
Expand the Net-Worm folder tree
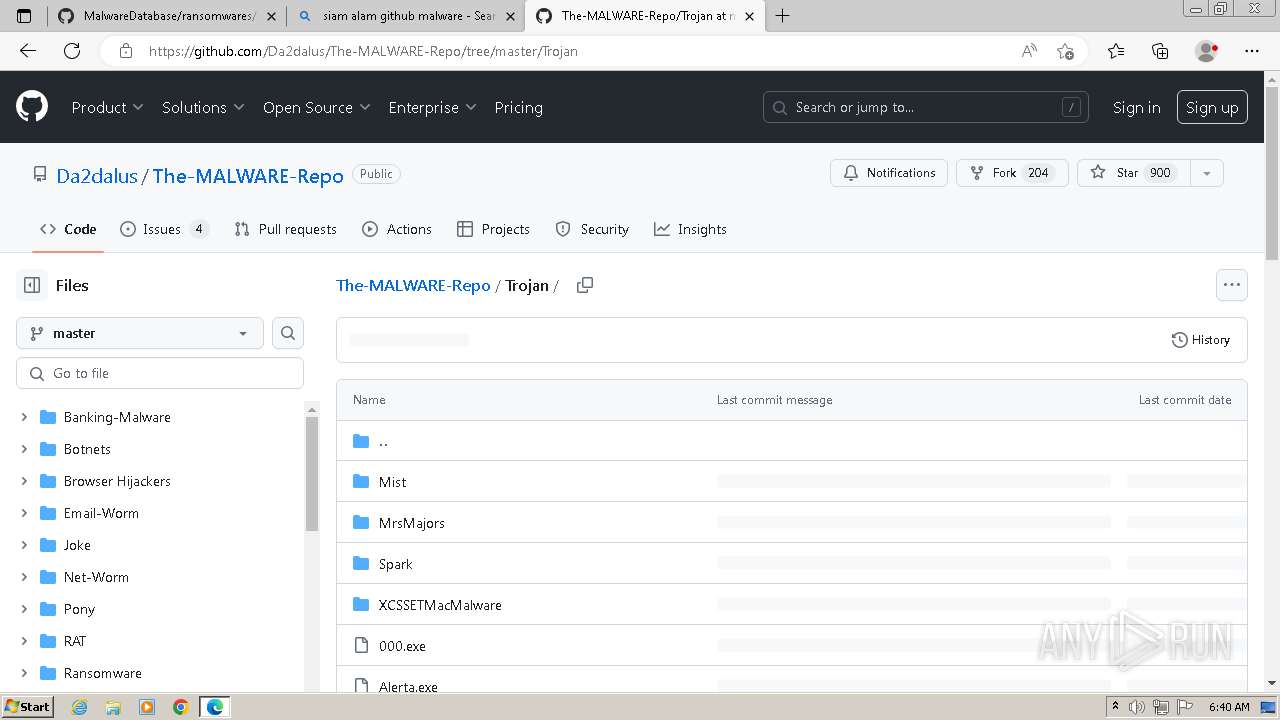point(24,577)
